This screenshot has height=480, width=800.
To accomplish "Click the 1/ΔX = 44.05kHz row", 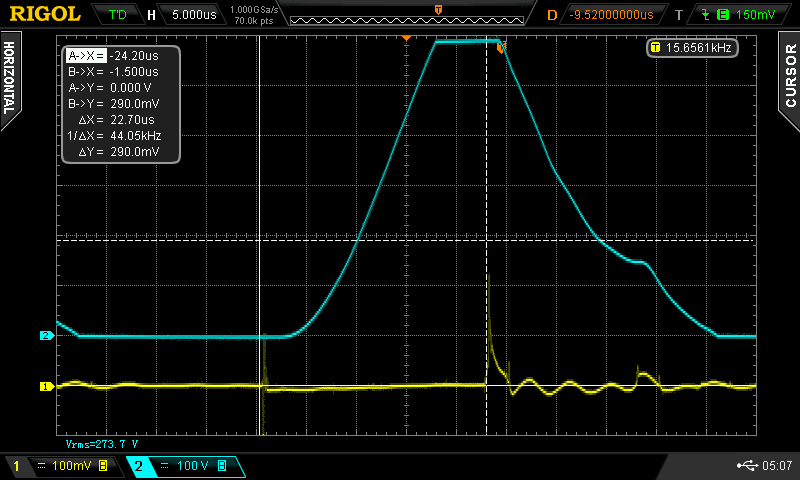I will coord(114,136).
